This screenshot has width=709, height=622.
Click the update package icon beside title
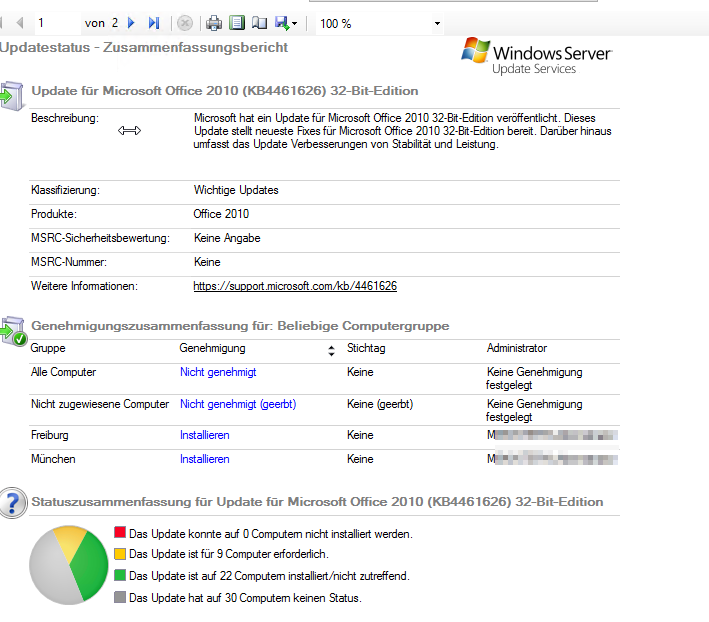(x=12, y=95)
